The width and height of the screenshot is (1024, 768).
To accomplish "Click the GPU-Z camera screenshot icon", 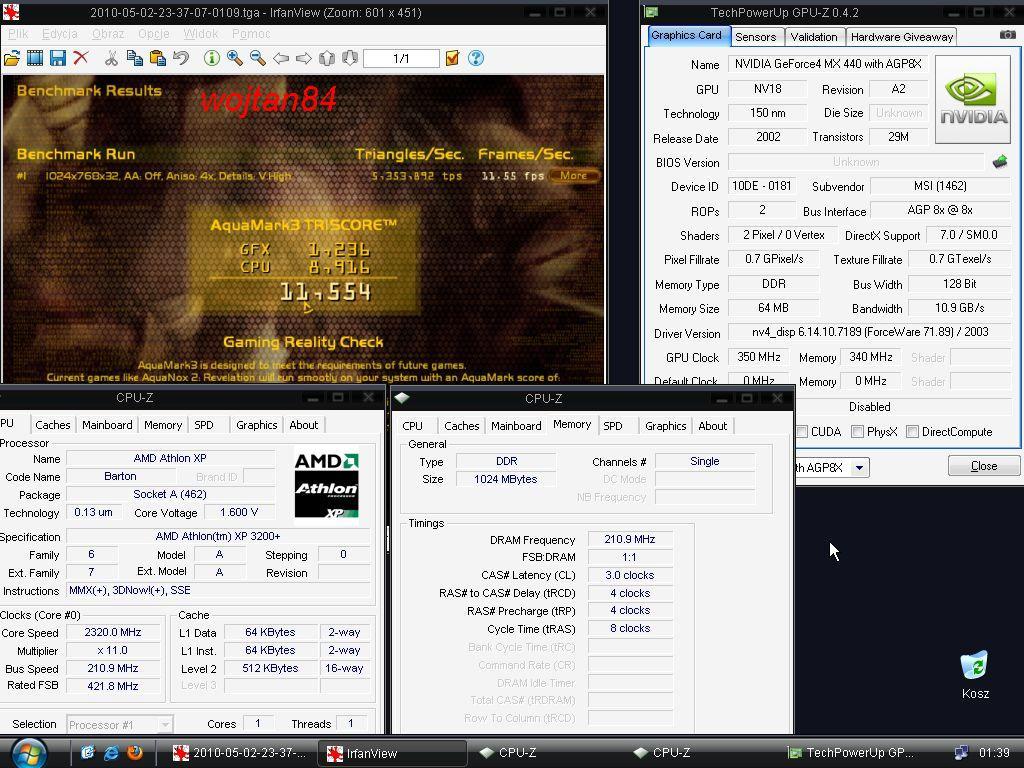I will click(x=1008, y=35).
